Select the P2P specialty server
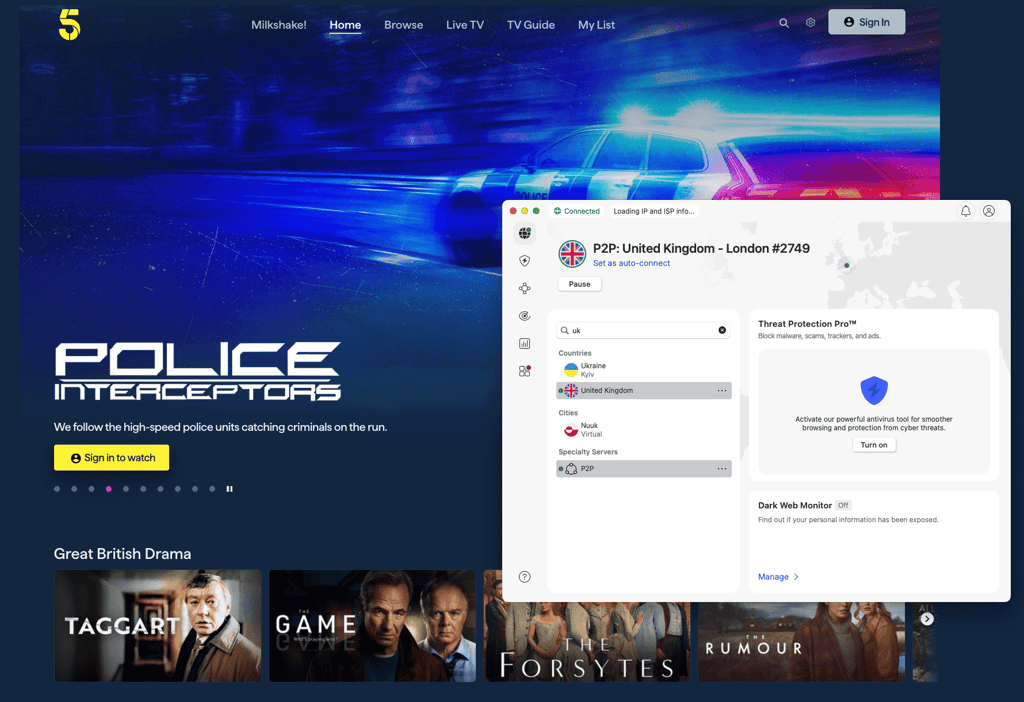The height and width of the screenshot is (702, 1024). 643,469
